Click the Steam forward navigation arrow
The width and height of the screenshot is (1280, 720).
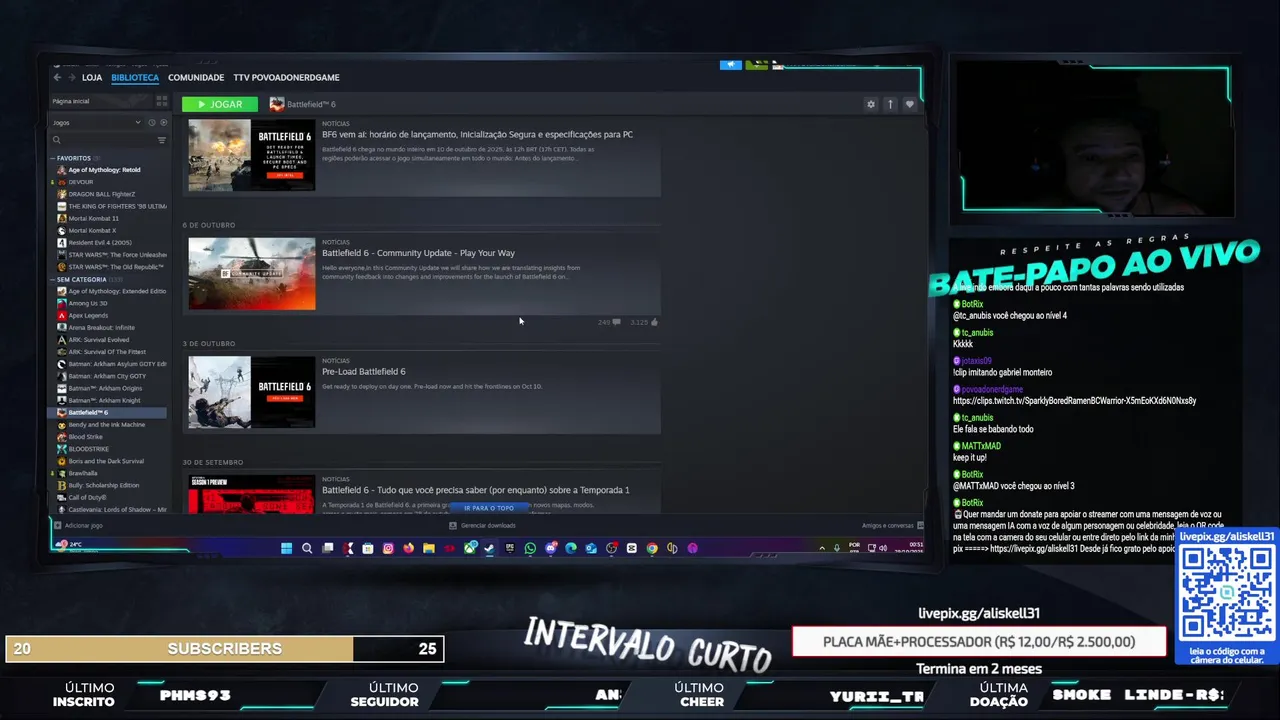71,77
